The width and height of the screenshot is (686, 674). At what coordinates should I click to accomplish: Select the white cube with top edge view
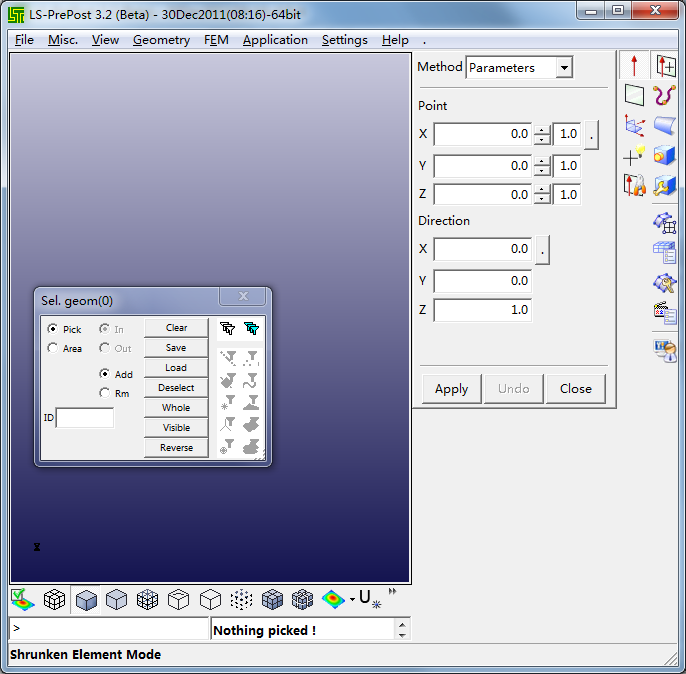pyautogui.click(x=178, y=599)
